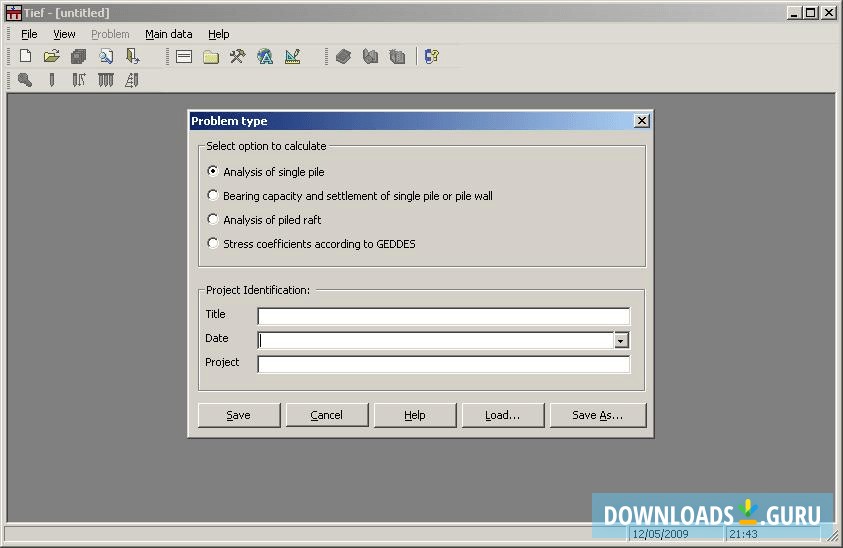Screen dimensions: 843x548
Task: Click the Open folder toolbar icon
Action: tap(52, 57)
